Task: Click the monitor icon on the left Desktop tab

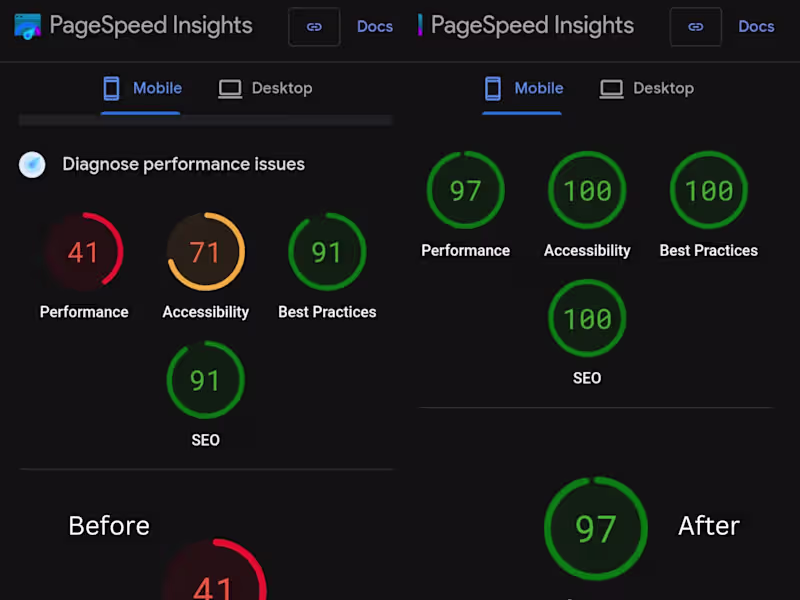Action: [229, 88]
